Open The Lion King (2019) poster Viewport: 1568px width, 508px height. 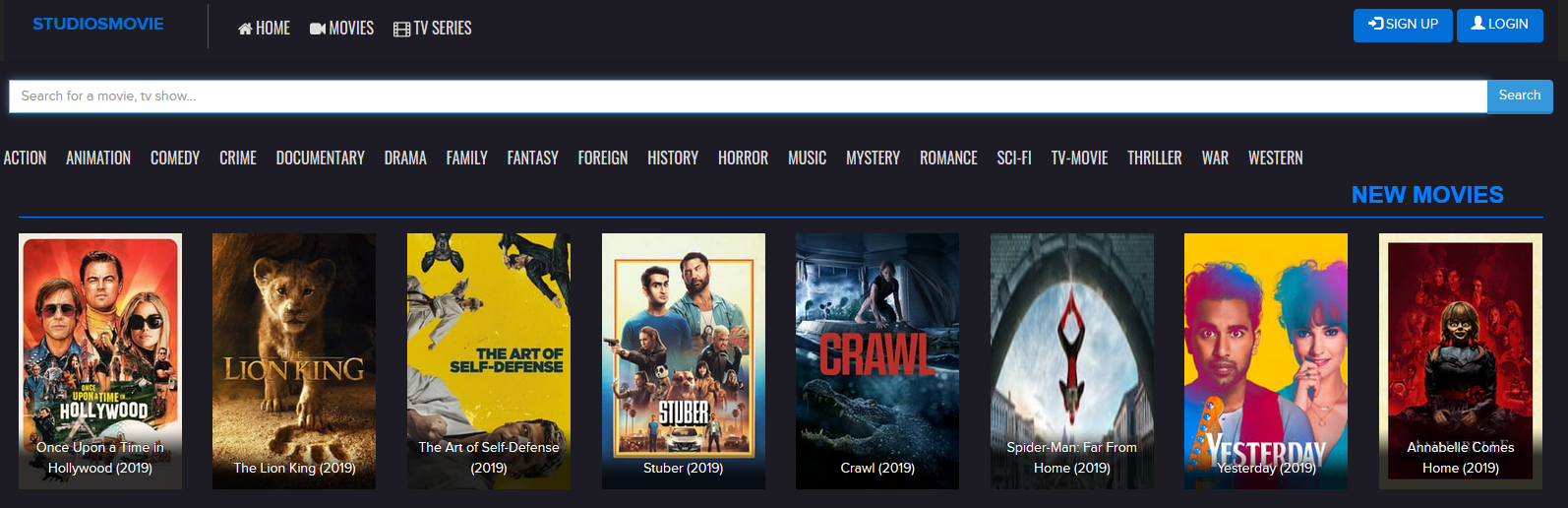pos(294,360)
